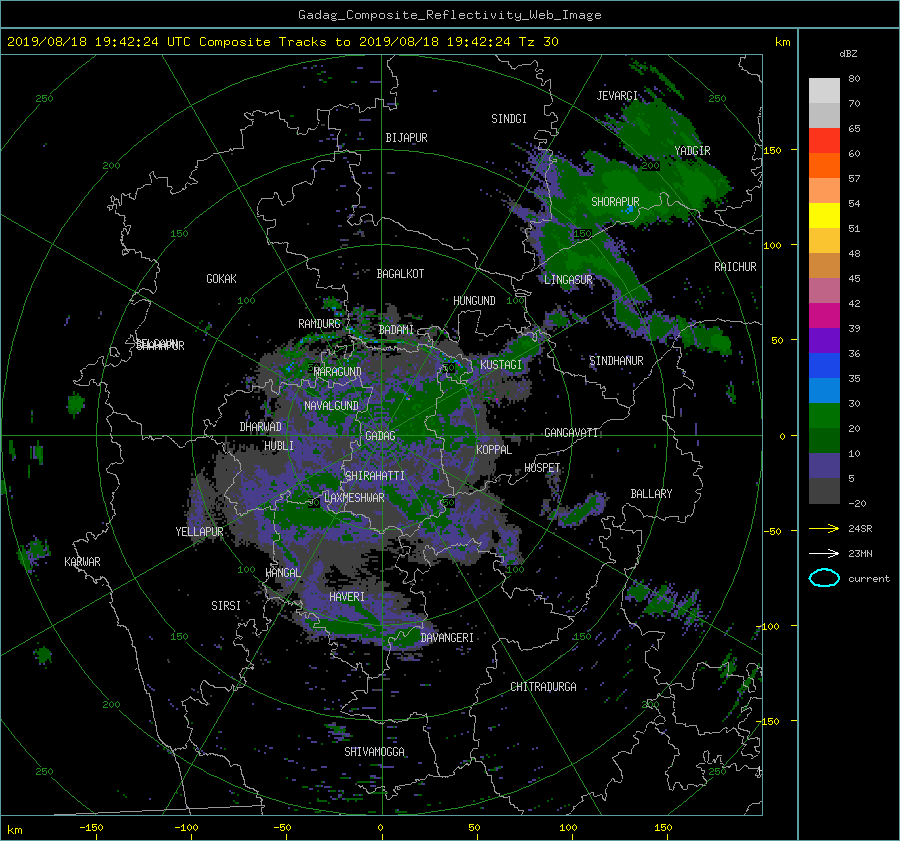Select the orange 60 dBZ color swatch
This screenshot has height=841, width=900.
click(824, 165)
